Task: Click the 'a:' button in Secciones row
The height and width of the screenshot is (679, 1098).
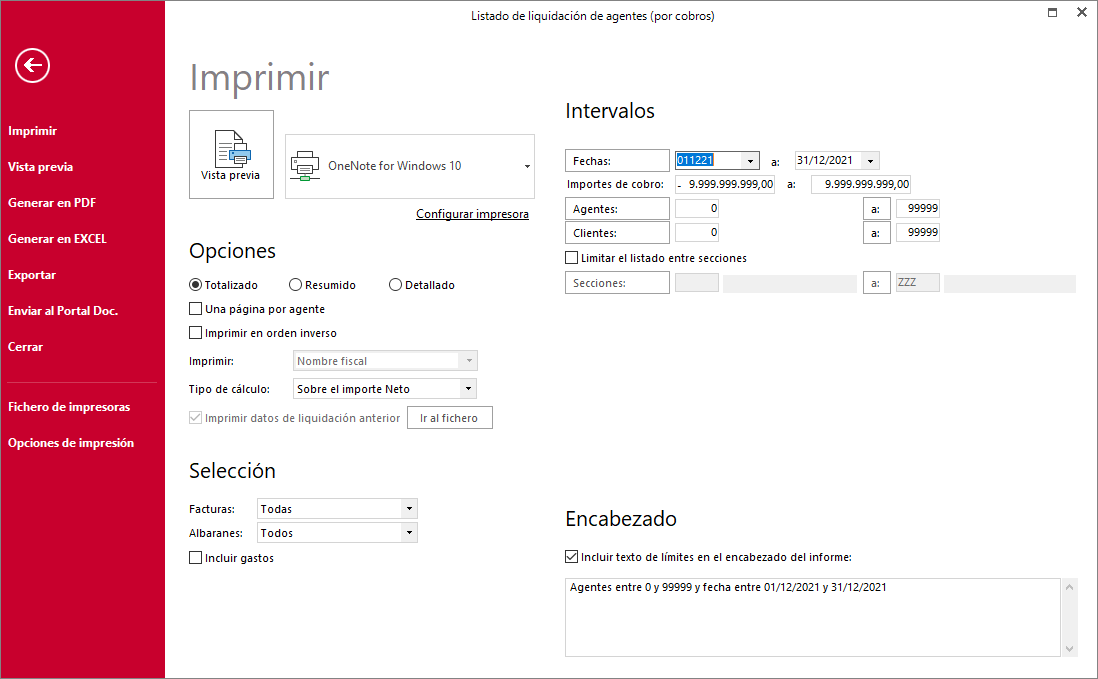Action: [876, 283]
